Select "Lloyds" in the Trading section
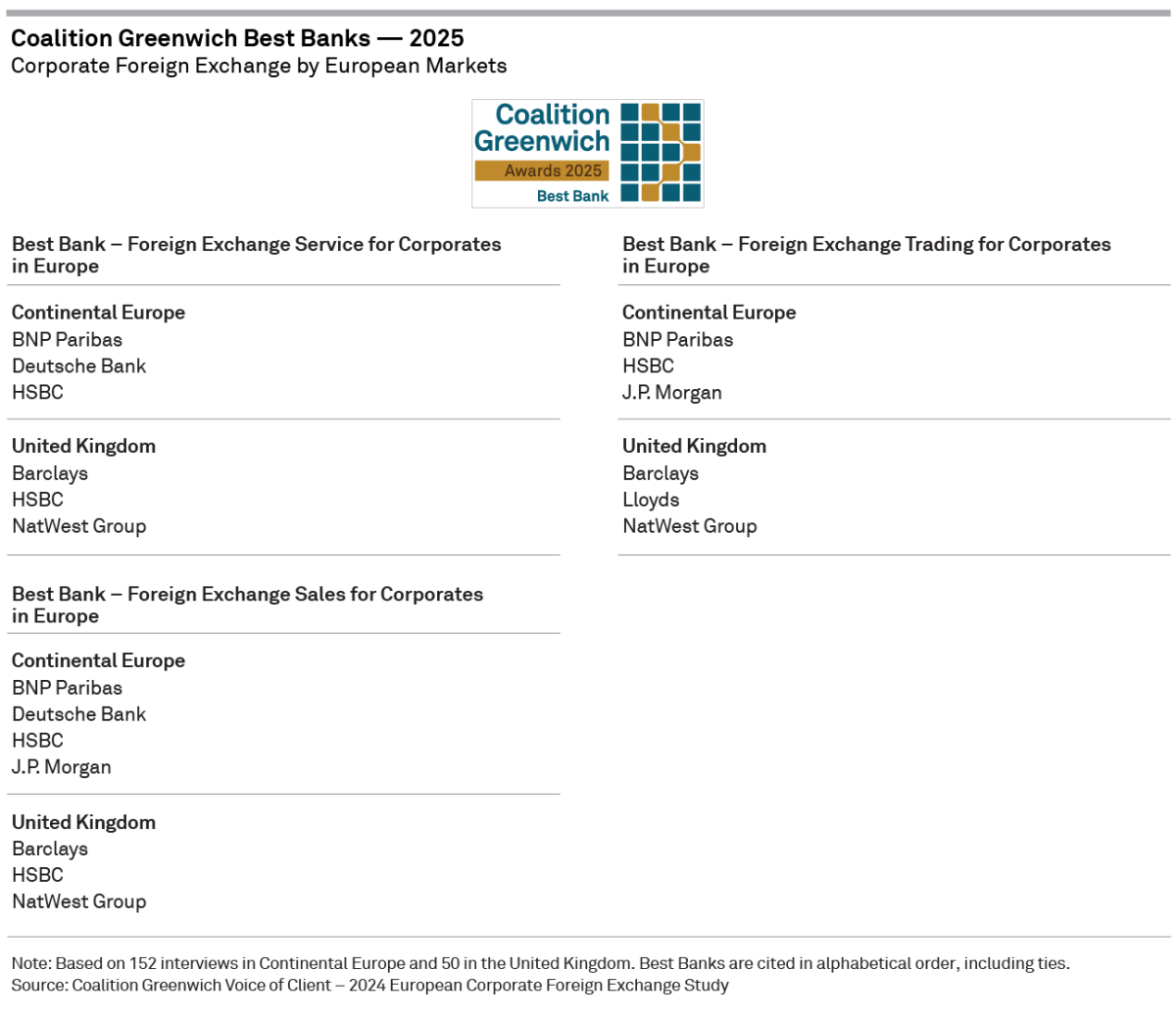 pyautogui.click(x=651, y=500)
